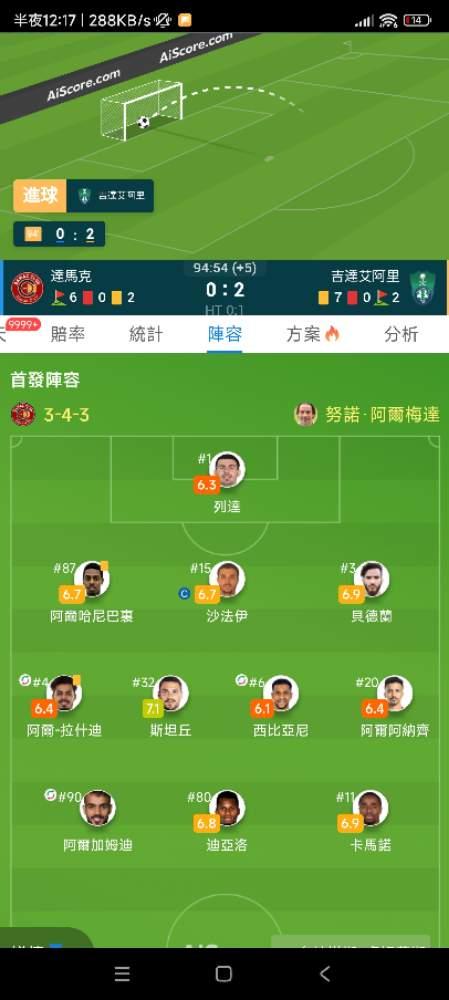Open the 賠率 odds tab
The image size is (449, 1000).
click(68, 334)
